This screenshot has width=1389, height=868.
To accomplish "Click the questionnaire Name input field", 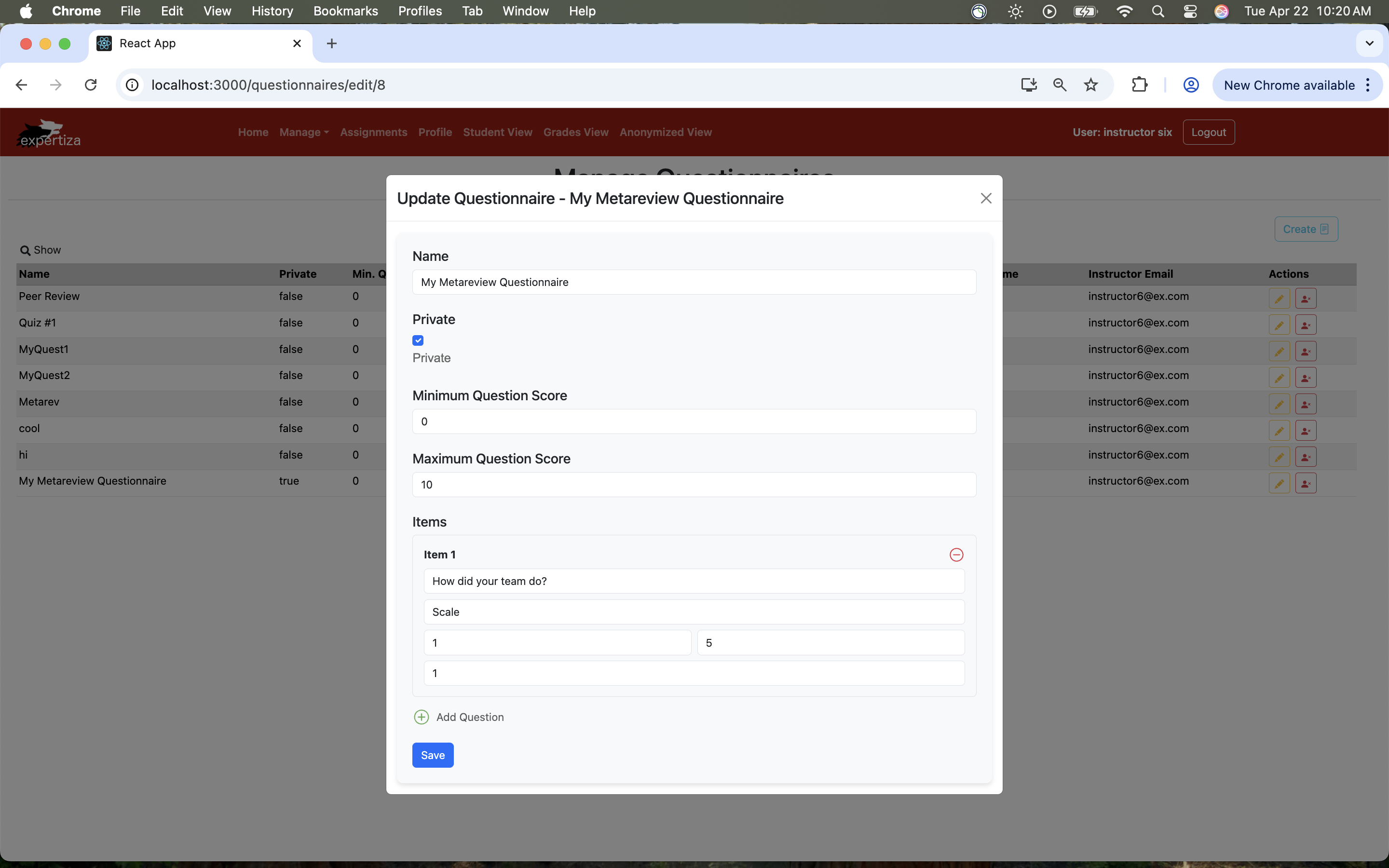I will click(x=694, y=282).
